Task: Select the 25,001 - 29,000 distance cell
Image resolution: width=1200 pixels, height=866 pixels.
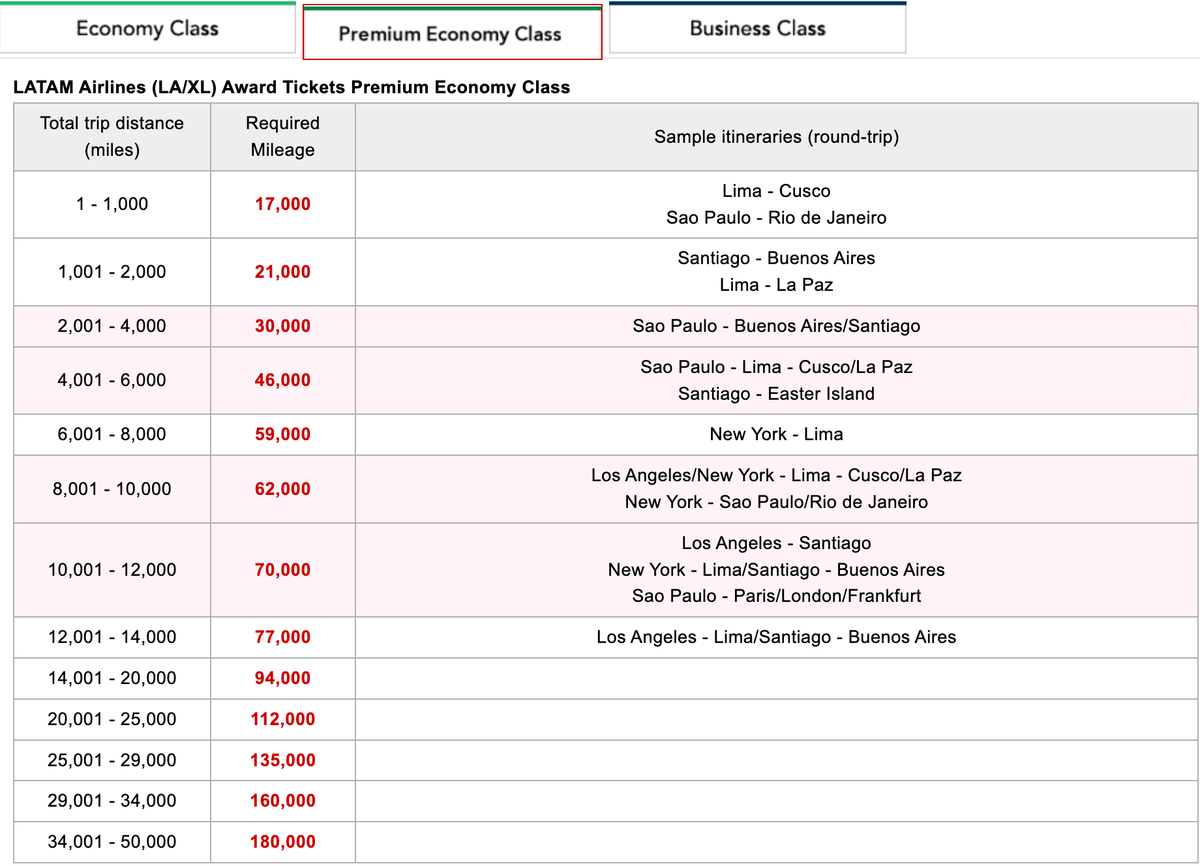Action: click(x=112, y=760)
